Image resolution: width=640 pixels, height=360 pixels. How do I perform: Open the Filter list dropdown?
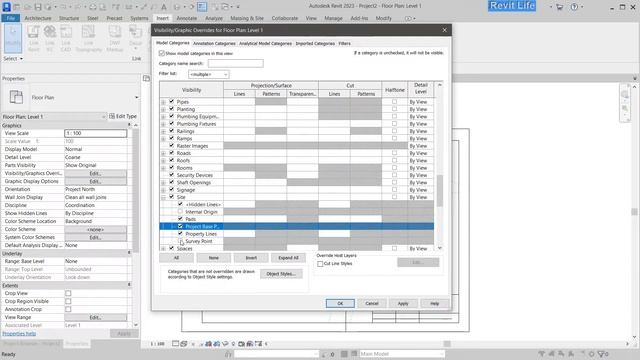pos(208,74)
